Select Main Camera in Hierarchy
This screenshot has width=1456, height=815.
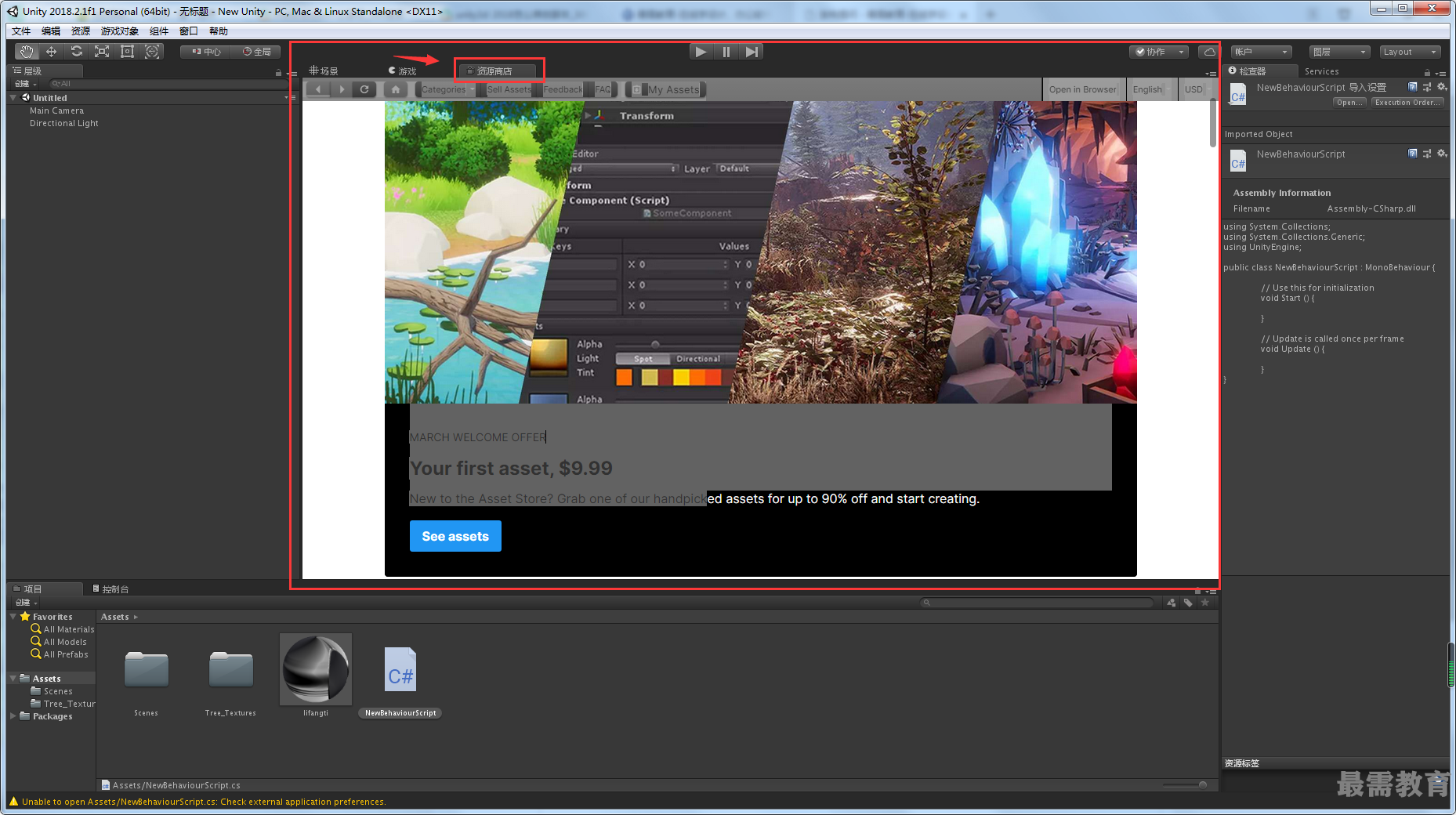pyautogui.click(x=56, y=110)
